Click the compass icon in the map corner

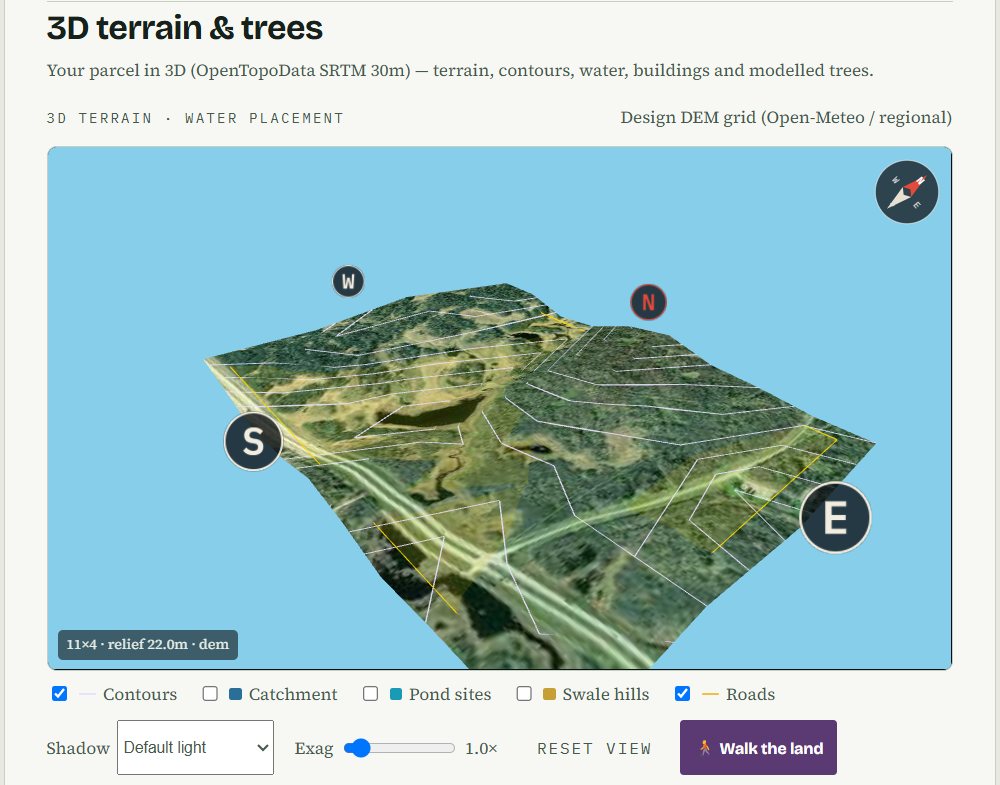tap(906, 192)
